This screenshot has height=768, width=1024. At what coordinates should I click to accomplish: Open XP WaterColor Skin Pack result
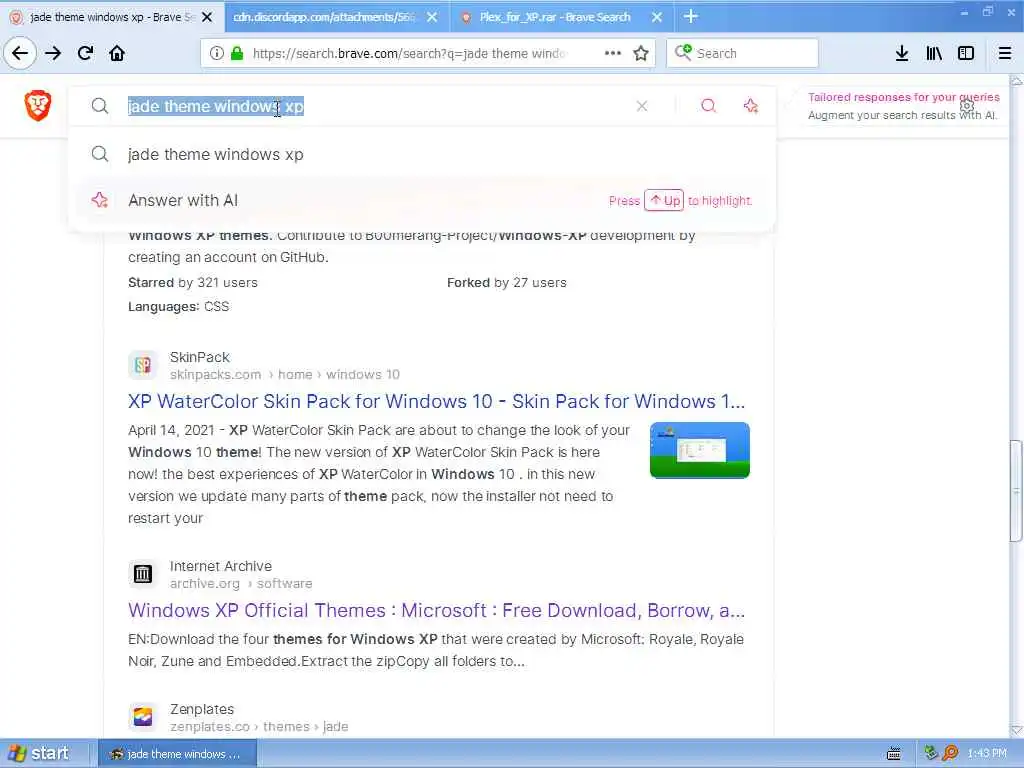[x=436, y=401]
